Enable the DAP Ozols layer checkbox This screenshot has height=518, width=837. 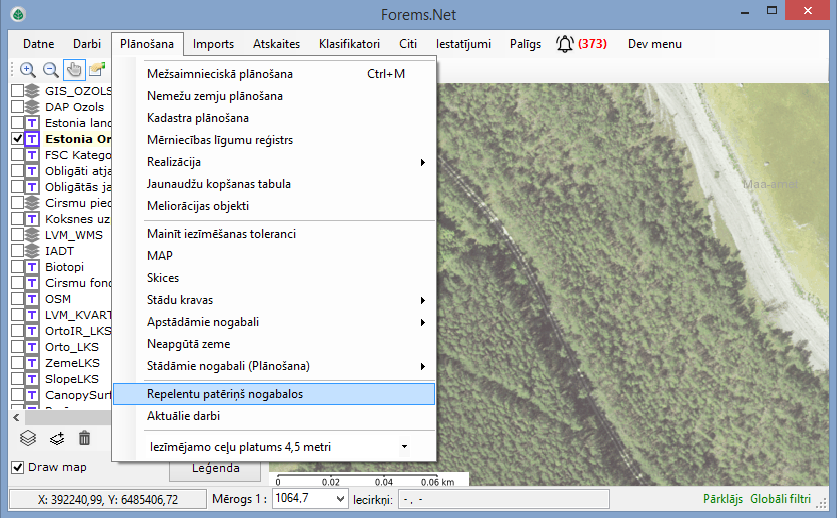coord(18,107)
